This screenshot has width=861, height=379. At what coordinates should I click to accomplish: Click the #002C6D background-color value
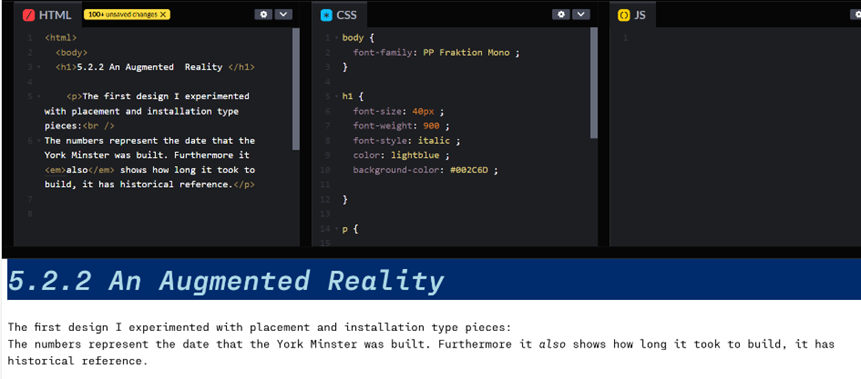pos(469,170)
